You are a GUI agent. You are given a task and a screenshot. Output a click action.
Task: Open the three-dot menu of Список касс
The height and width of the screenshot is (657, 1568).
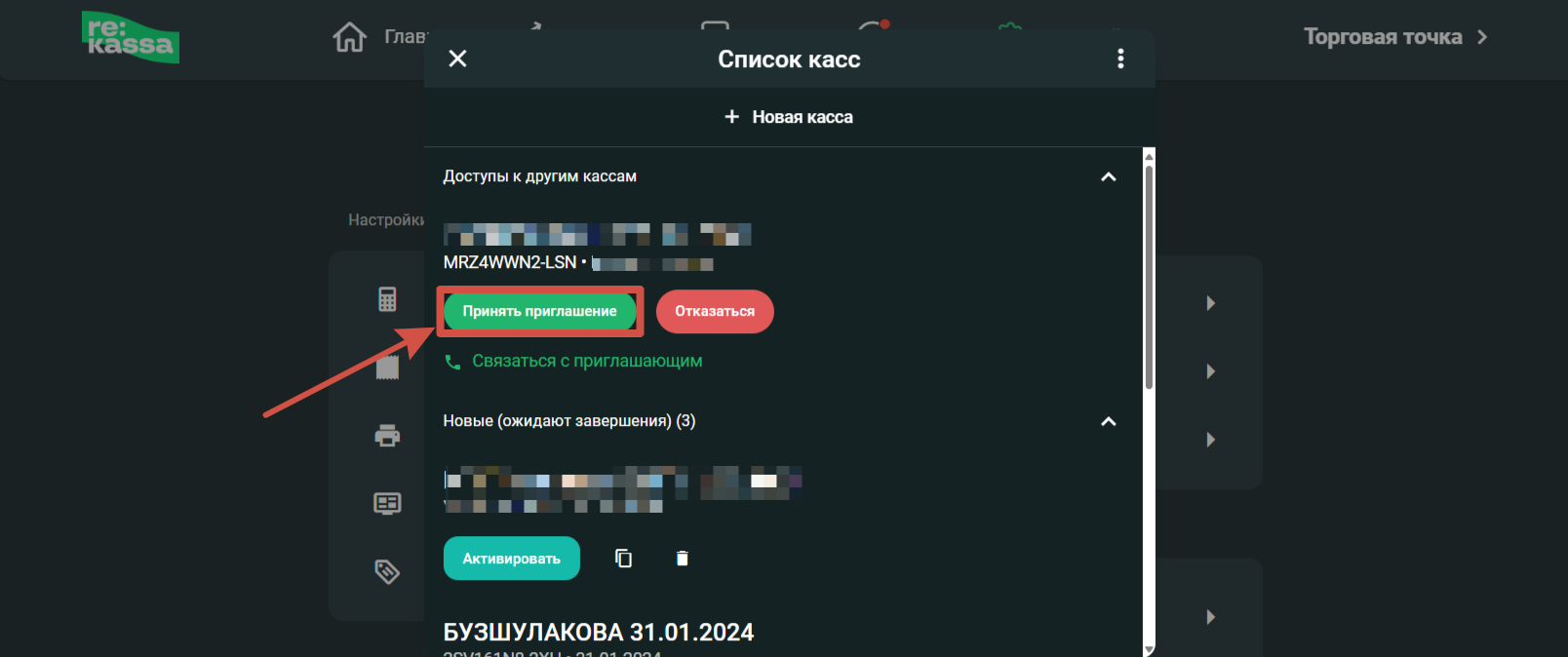pos(1120,58)
